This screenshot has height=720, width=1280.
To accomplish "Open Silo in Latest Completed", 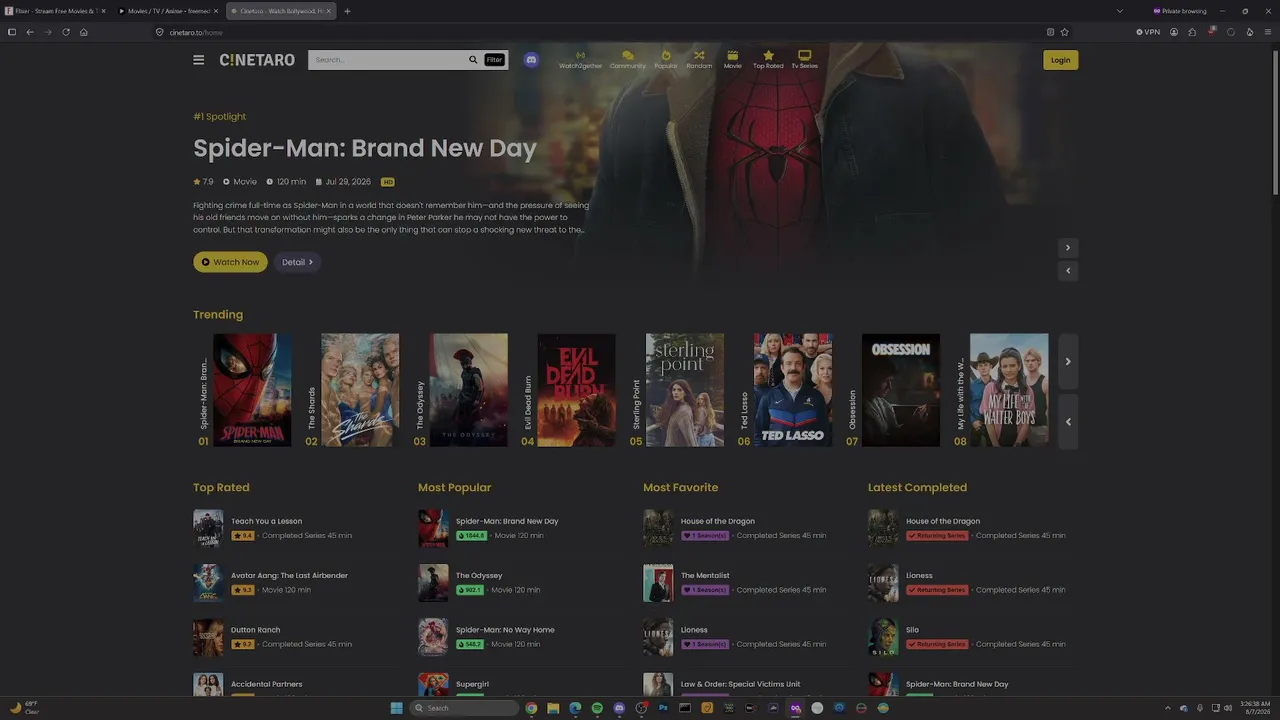I will [x=912, y=630].
